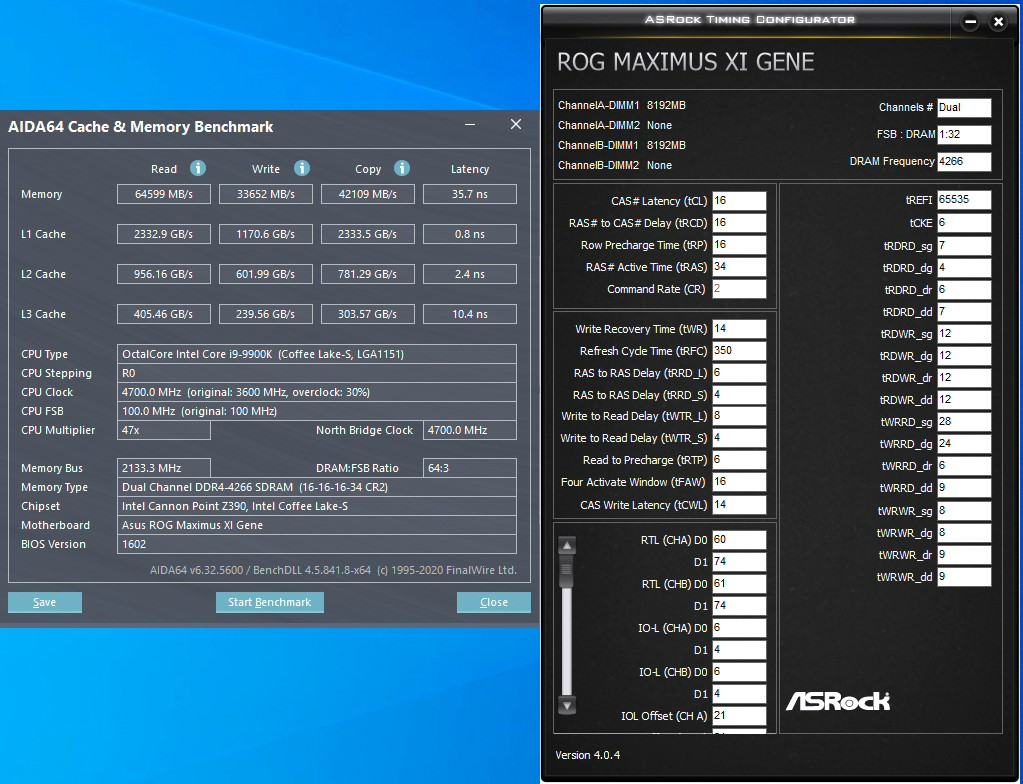Click the RAS# to CAS# Delay (tRCD) field
The image size is (1023, 784).
pyautogui.click(x=739, y=223)
